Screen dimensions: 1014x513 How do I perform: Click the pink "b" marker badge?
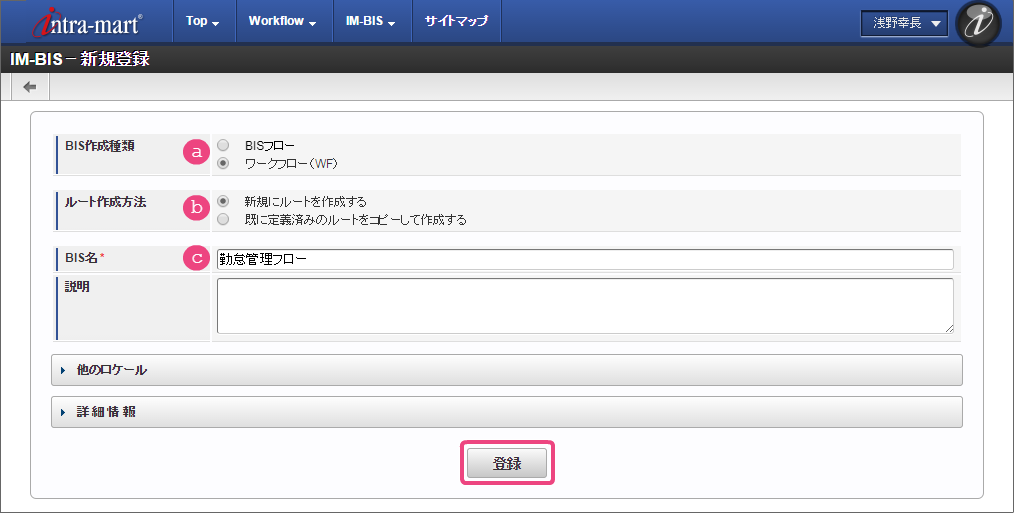pyautogui.click(x=197, y=208)
